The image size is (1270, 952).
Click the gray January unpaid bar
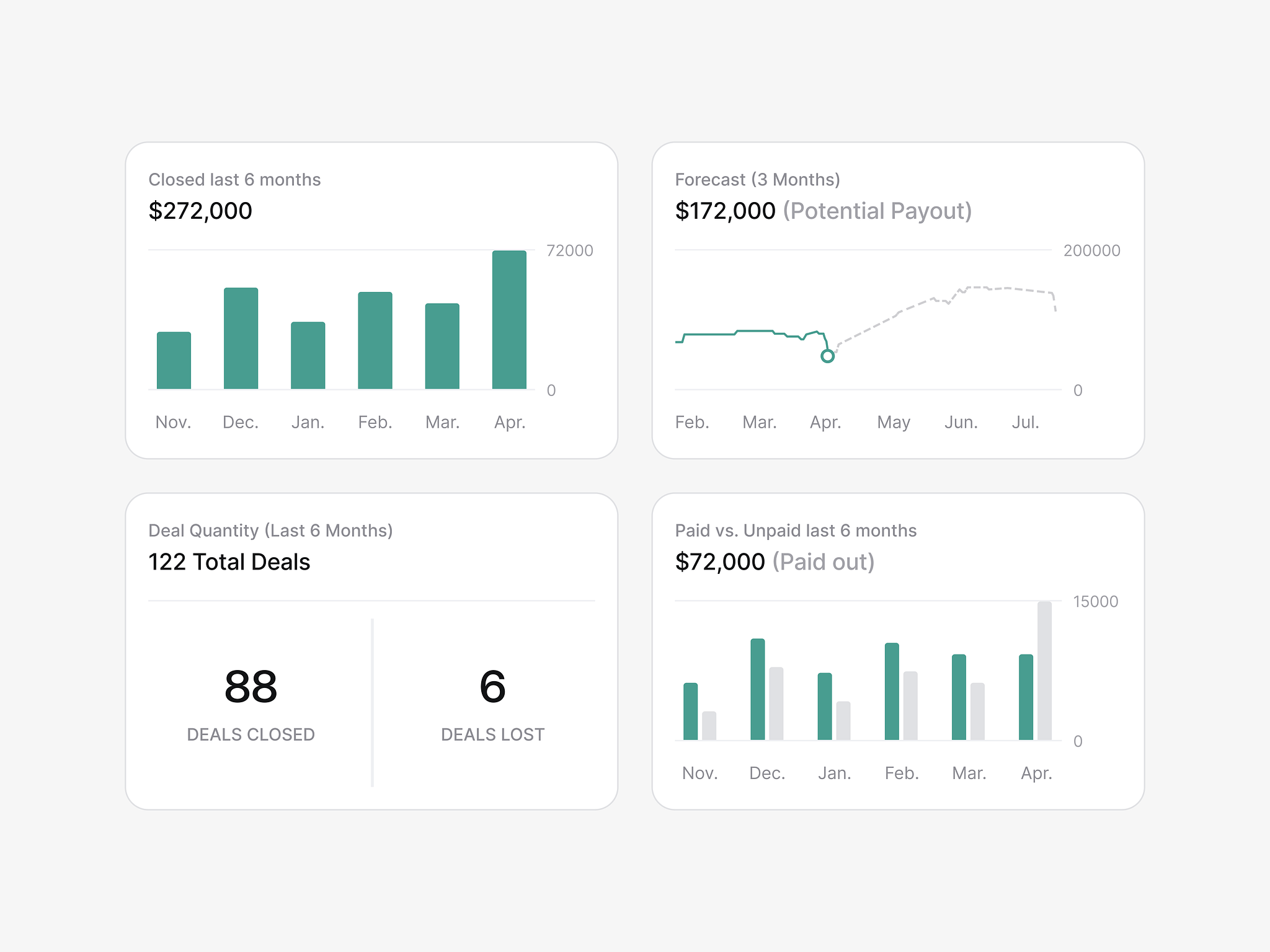coord(843,721)
